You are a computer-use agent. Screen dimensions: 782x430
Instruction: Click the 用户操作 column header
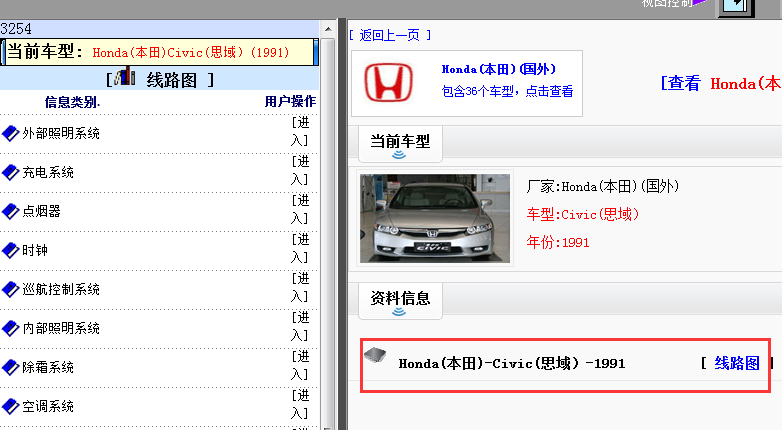290,102
